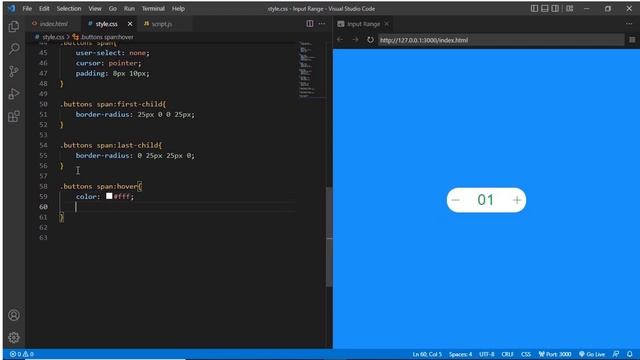Click the #fff color swatch
This screenshot has height=360, width=640.
(109, 196)
